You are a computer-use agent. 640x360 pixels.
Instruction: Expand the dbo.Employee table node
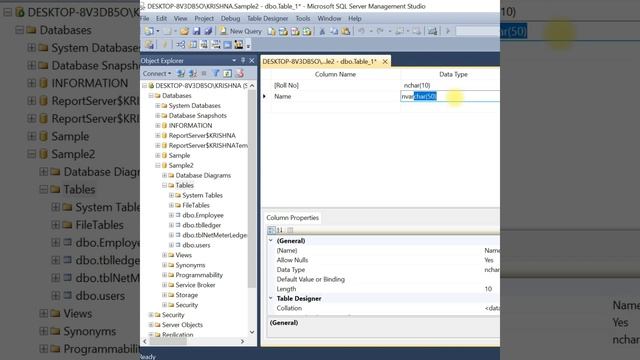171,215
